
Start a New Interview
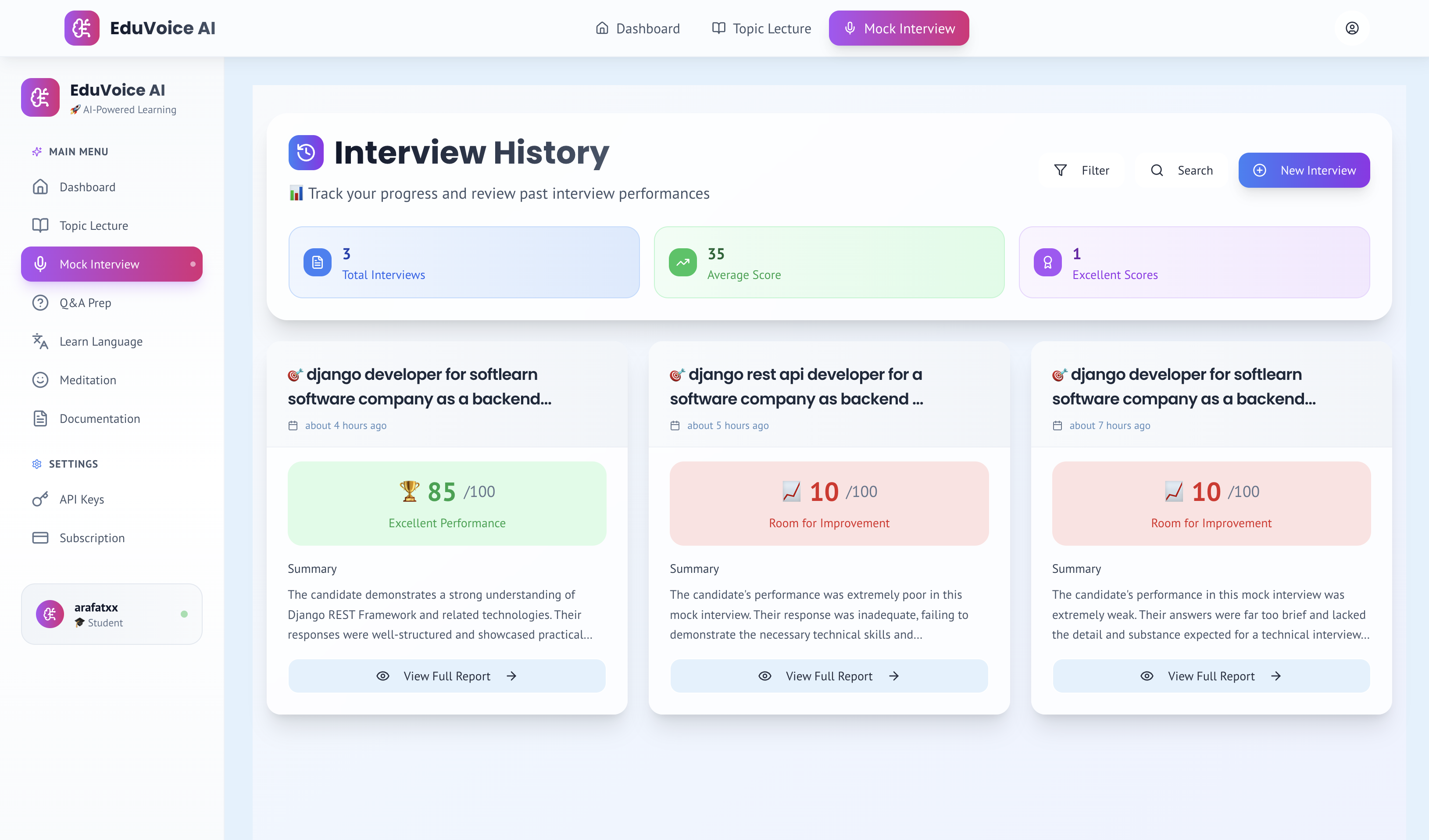(1304, 170)
